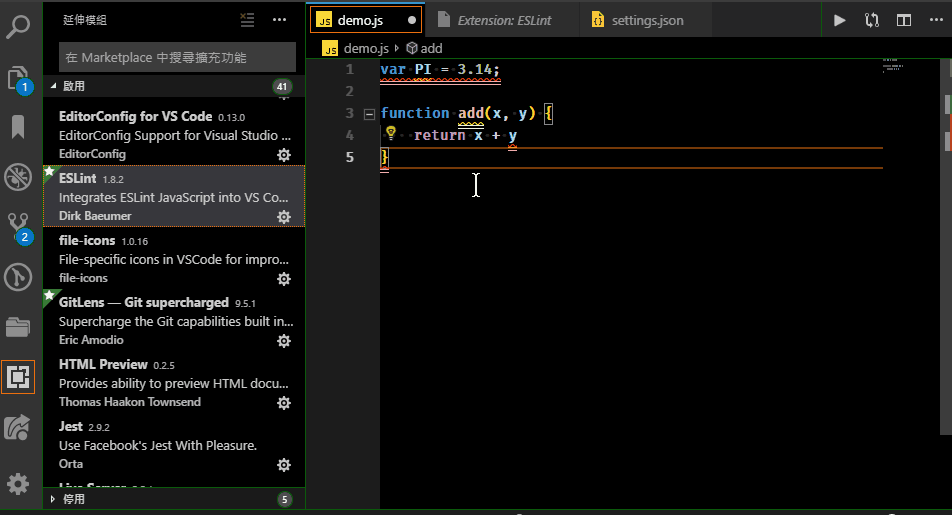
Task: Clear extensions search results icon
Action: tap(247, 20)
